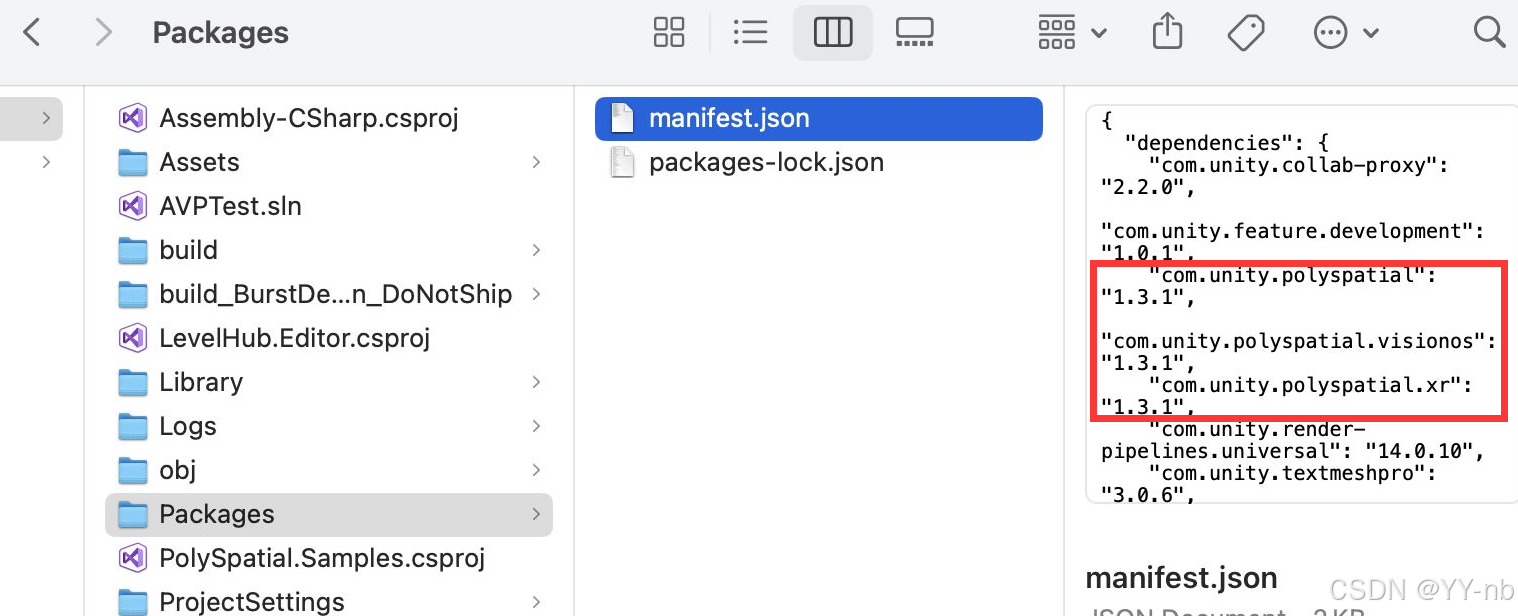The image size is (1518, 616).
Task: Click the ProjectSettings folder icon
Action: (x=133, y=602)
